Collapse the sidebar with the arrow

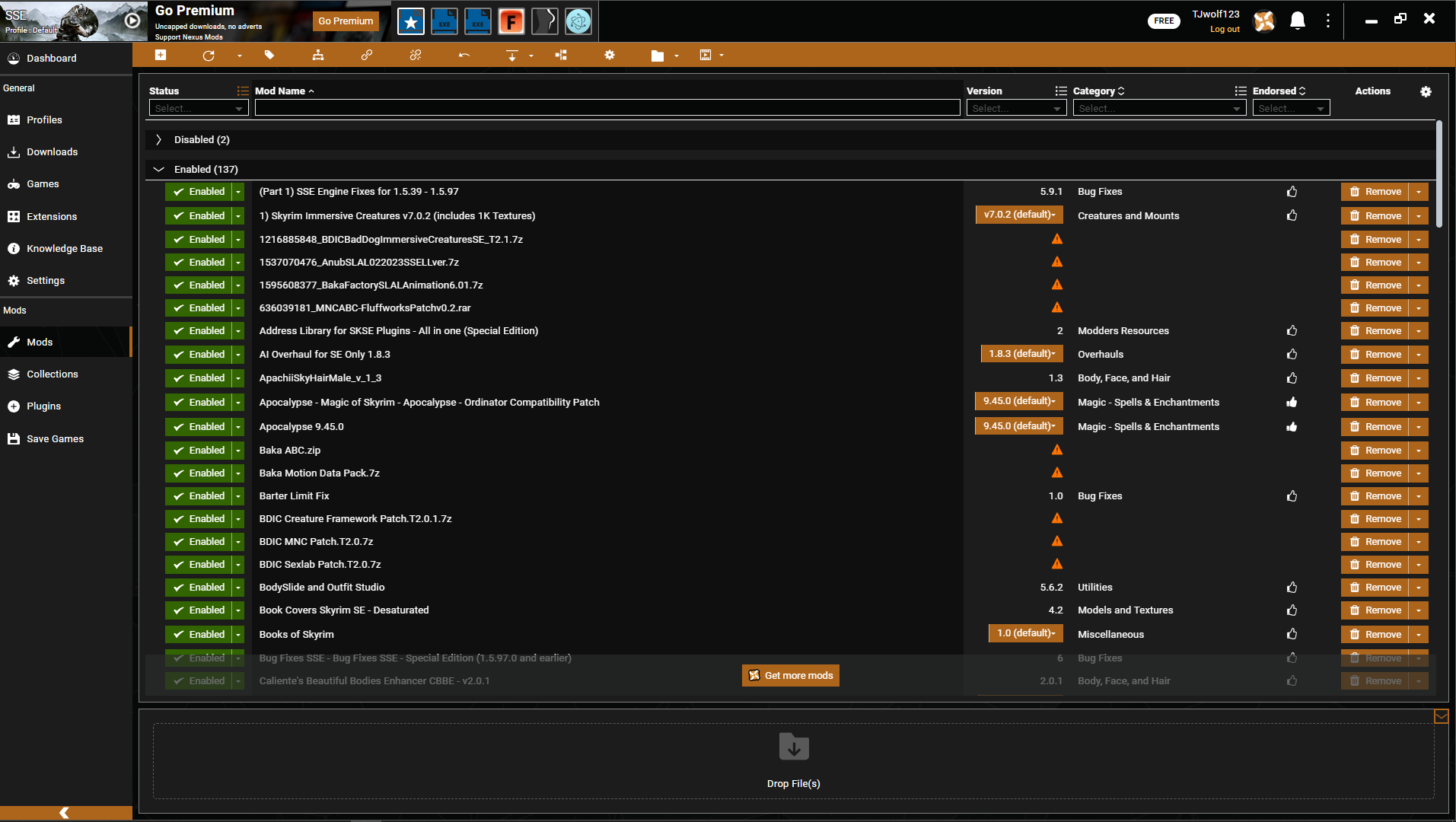pyautogui.click(x=65, y=813)
